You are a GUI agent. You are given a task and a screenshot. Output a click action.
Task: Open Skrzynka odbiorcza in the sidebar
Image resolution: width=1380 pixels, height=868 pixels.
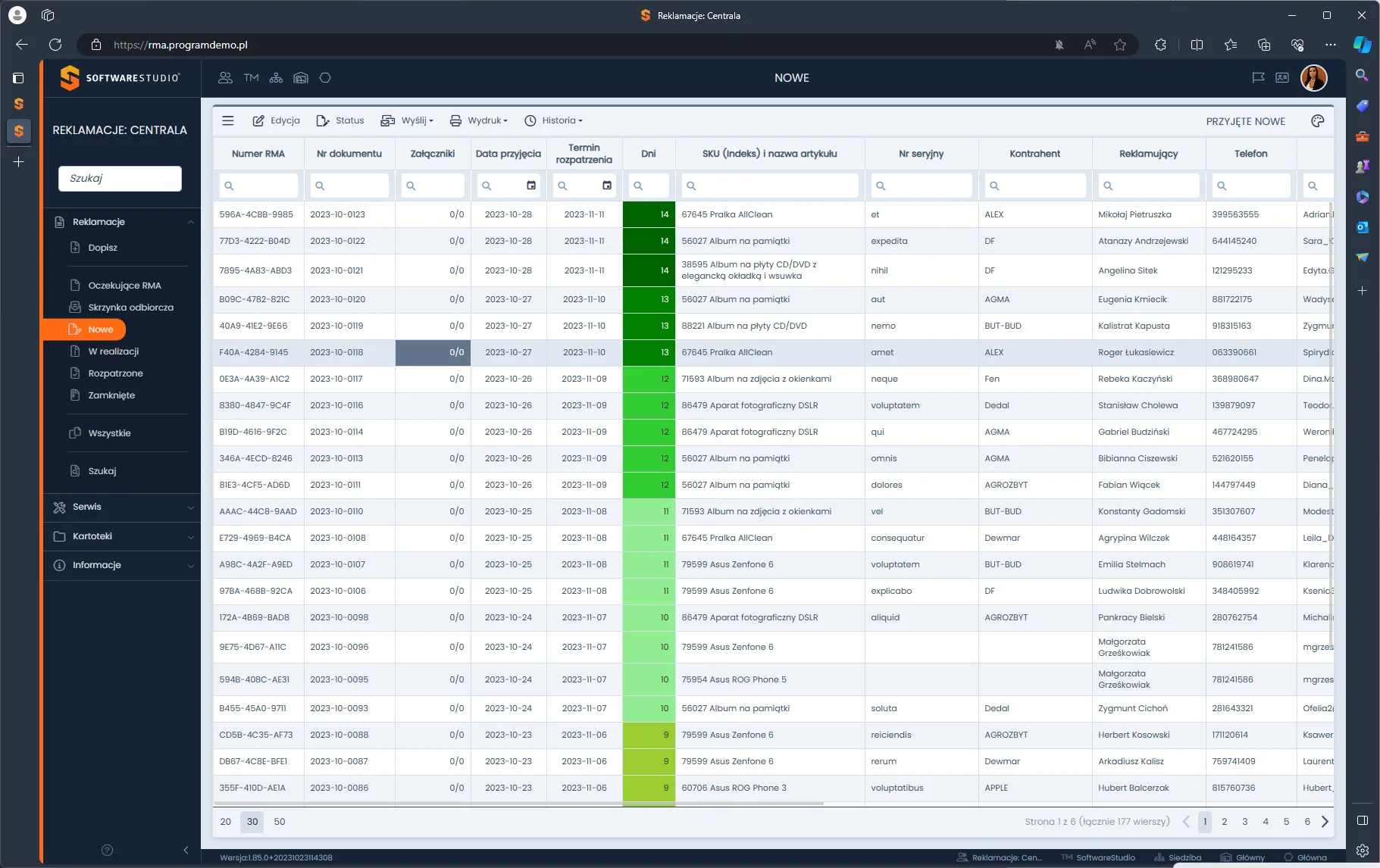click(x=130, y=308)
